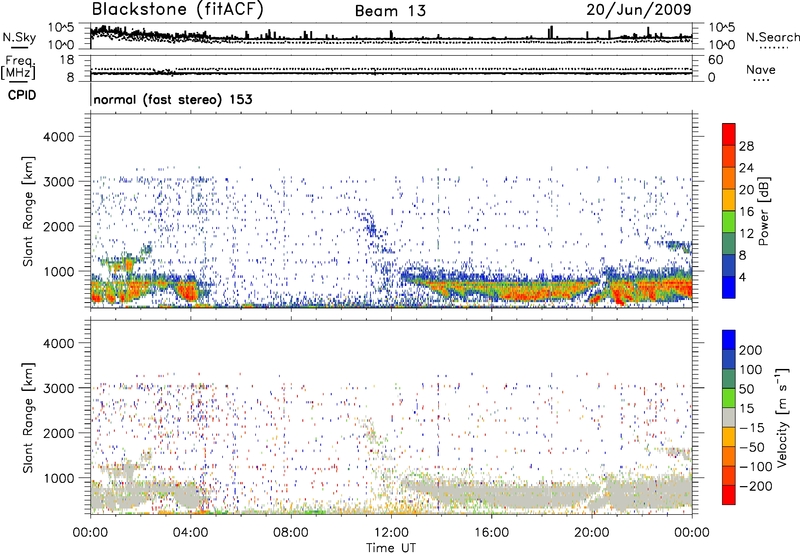Click the '18' frequency axis tick

(67, 60)
